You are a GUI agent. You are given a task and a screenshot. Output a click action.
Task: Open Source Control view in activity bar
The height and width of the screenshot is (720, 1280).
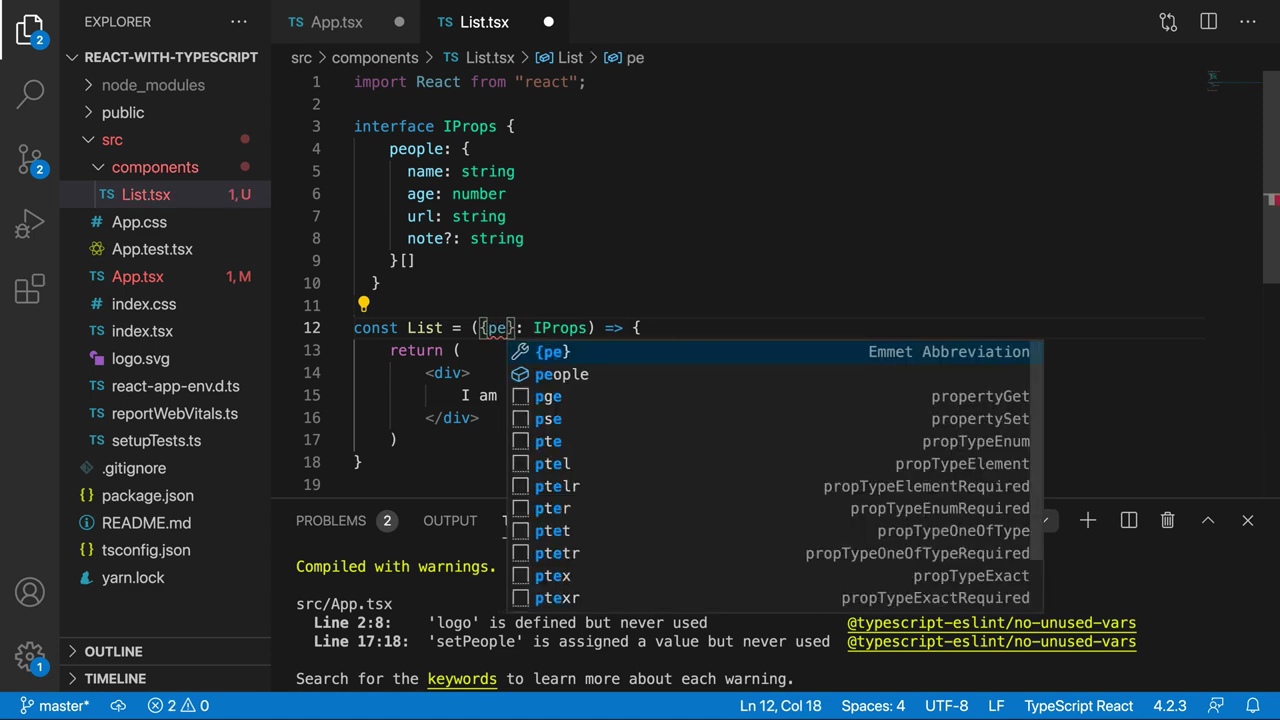click(x=30, y=158)
